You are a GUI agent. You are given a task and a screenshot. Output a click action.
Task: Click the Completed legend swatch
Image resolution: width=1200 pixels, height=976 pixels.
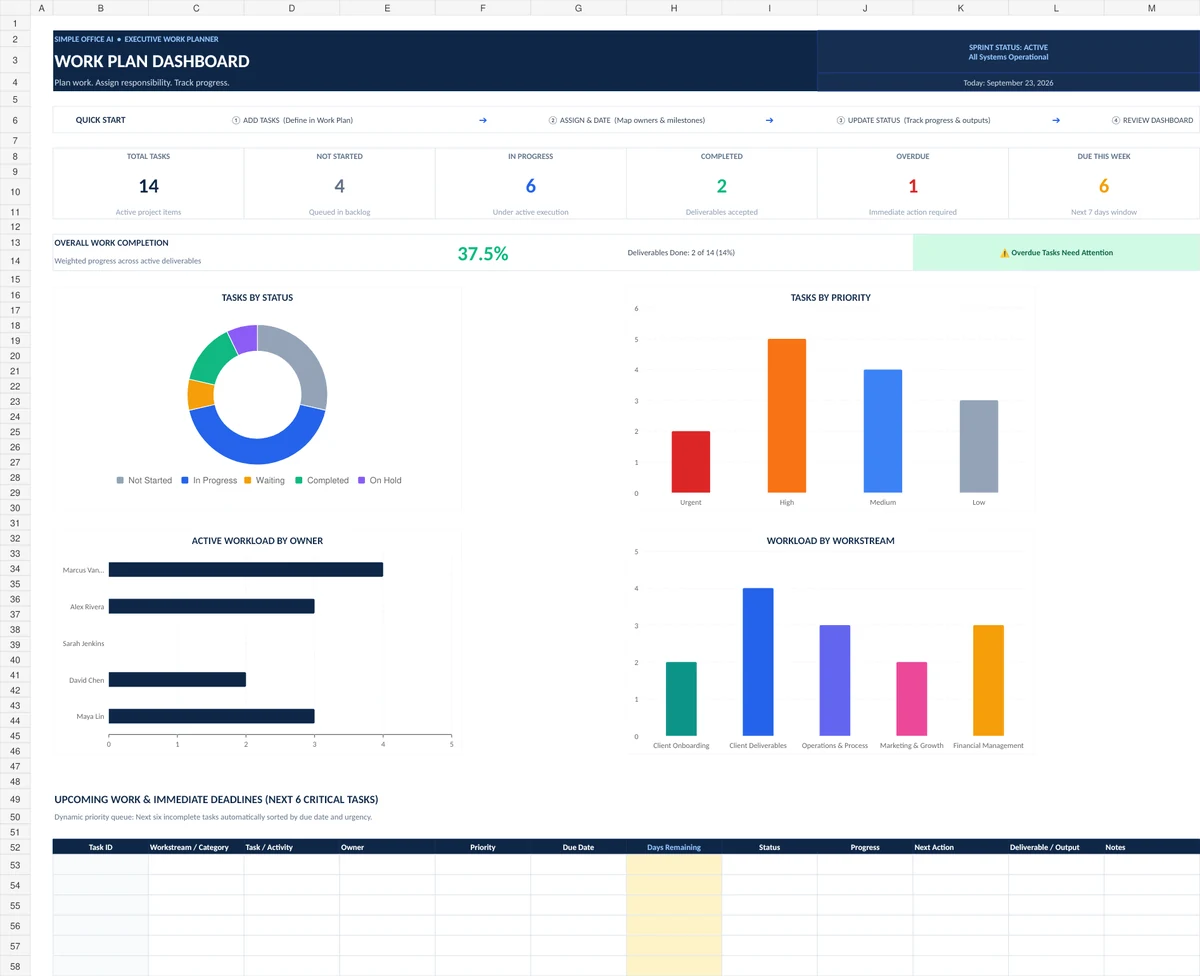[x=299, y=480]
